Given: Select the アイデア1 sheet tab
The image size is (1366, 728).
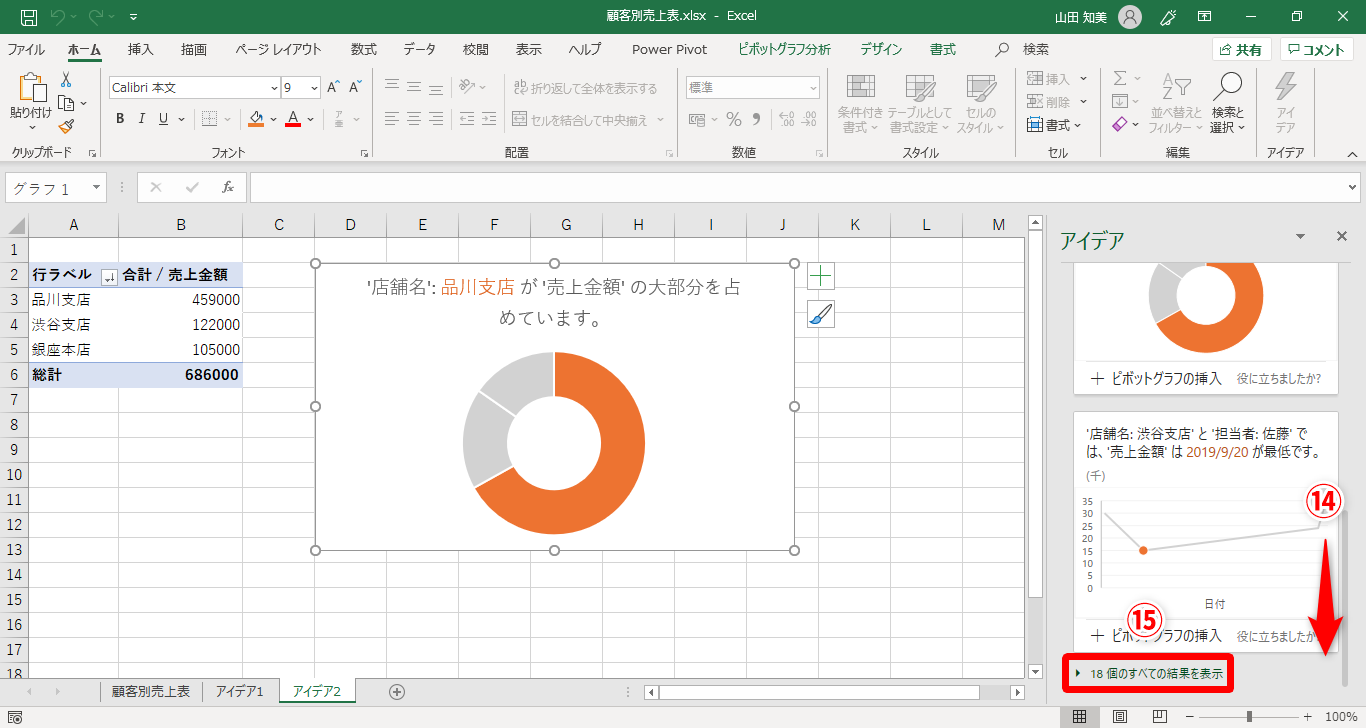Looking at the screenshot, I should pos(241,691).
